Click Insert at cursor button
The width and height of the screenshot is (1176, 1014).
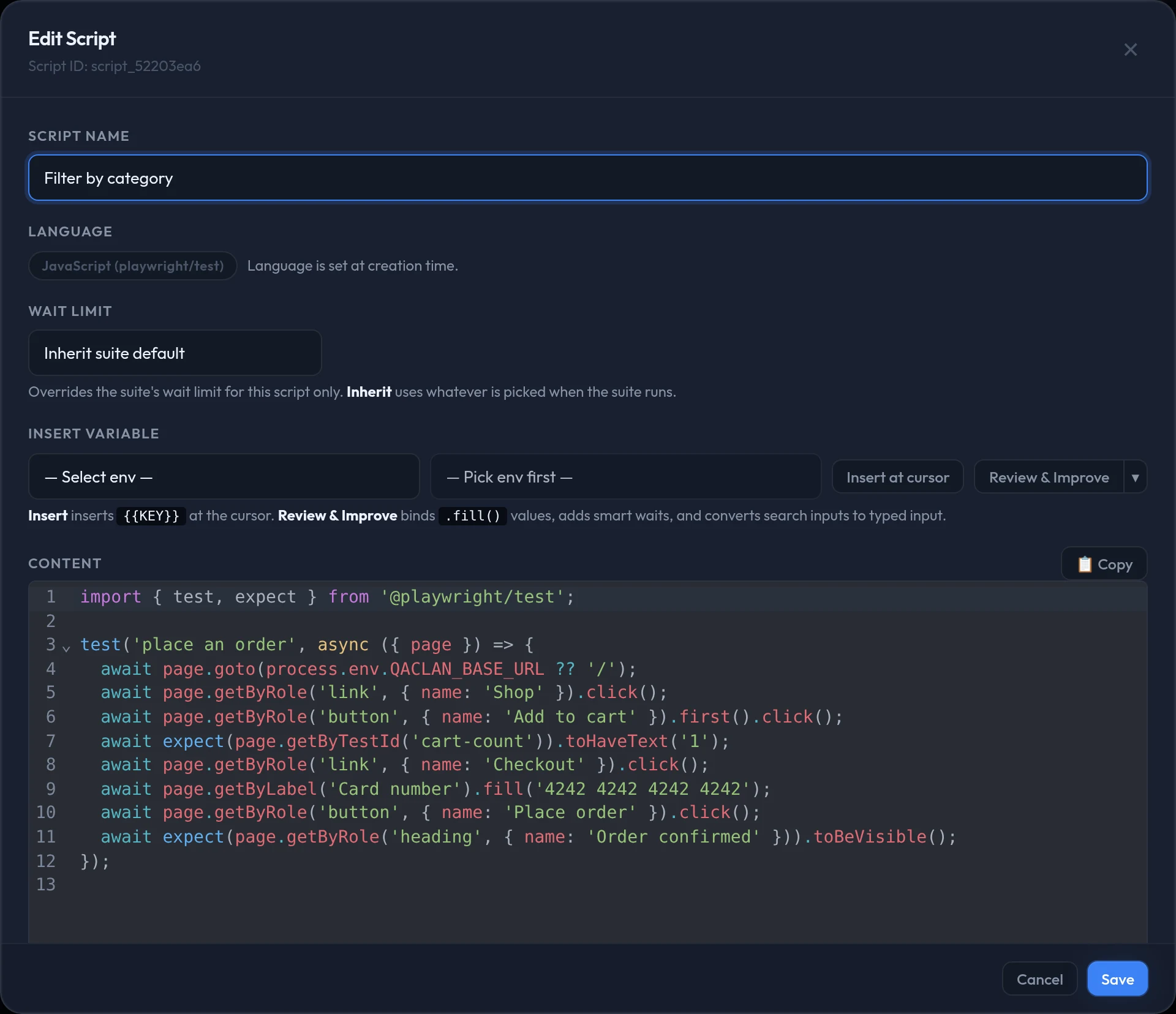897,477
